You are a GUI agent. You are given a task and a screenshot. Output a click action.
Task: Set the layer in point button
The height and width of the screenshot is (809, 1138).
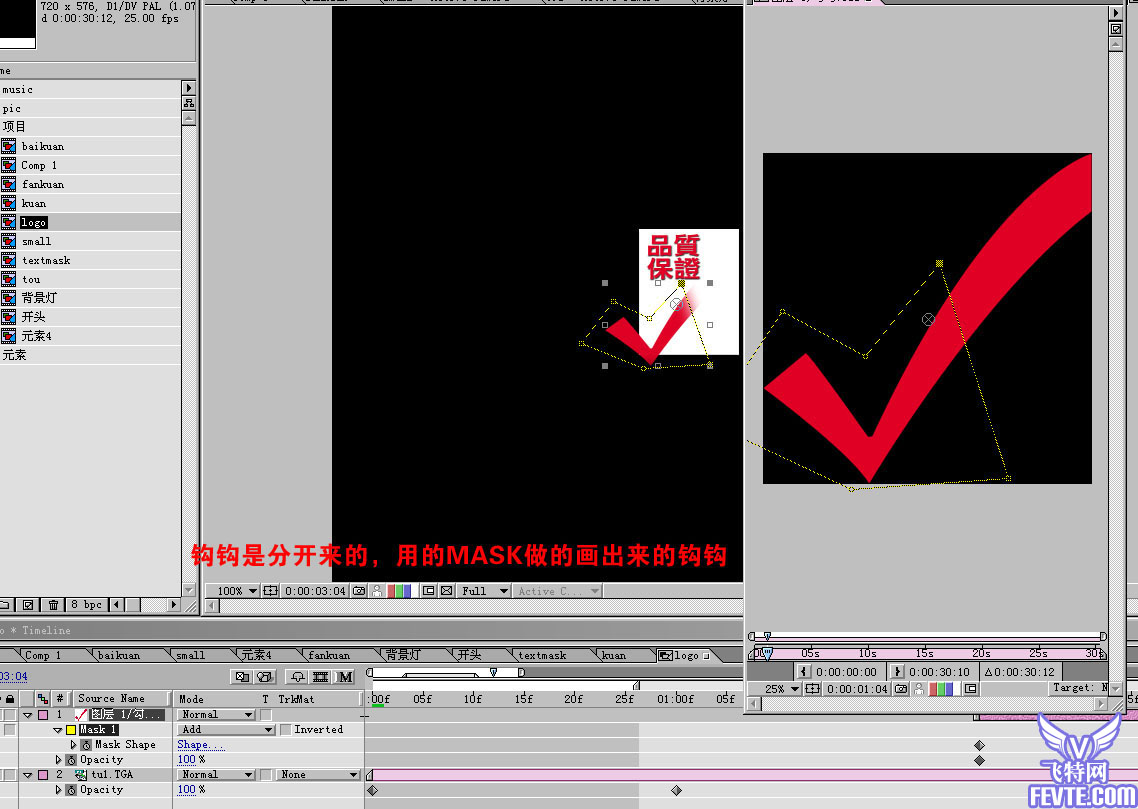point(803,672)
